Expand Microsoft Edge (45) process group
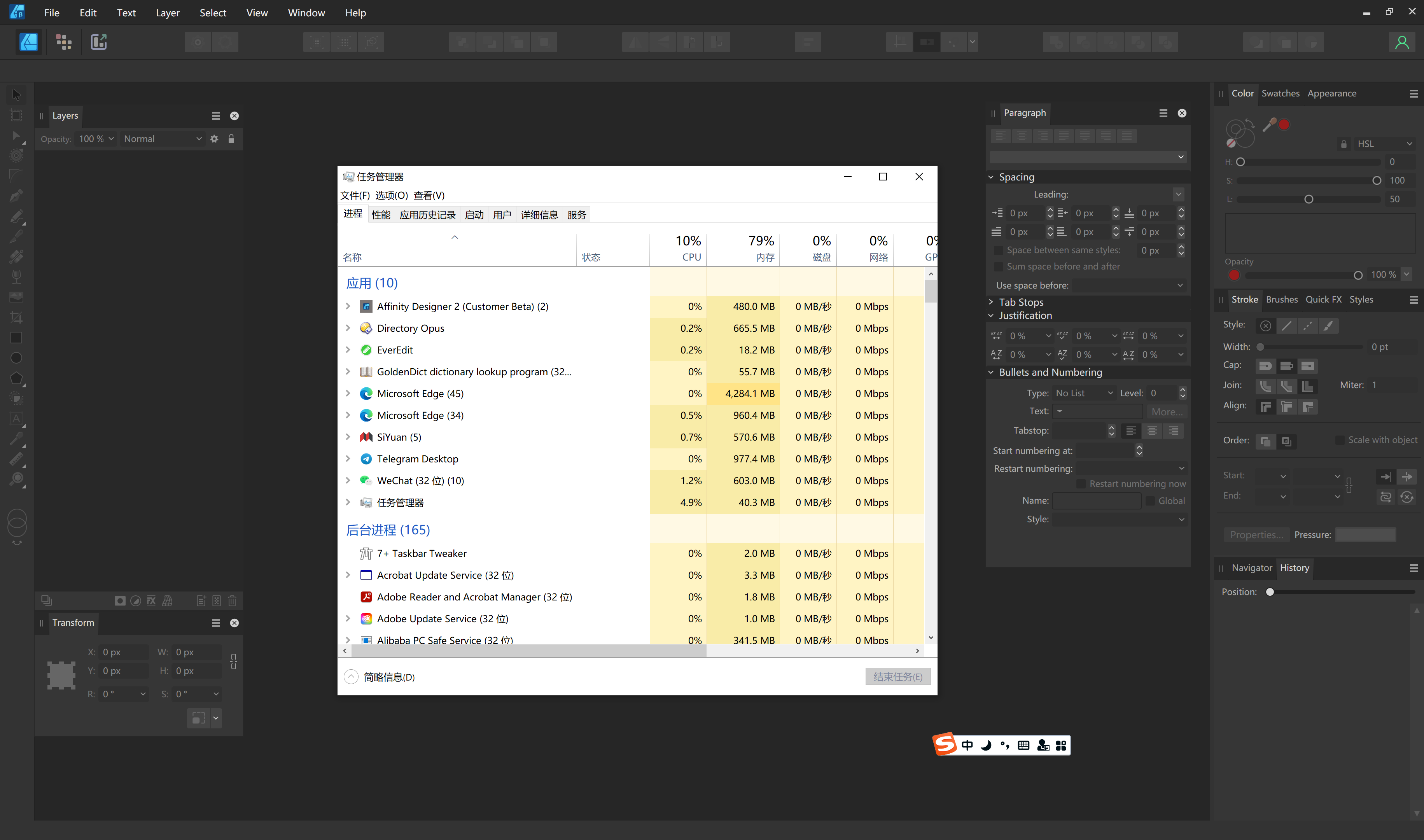 click(x=348, y=394)
